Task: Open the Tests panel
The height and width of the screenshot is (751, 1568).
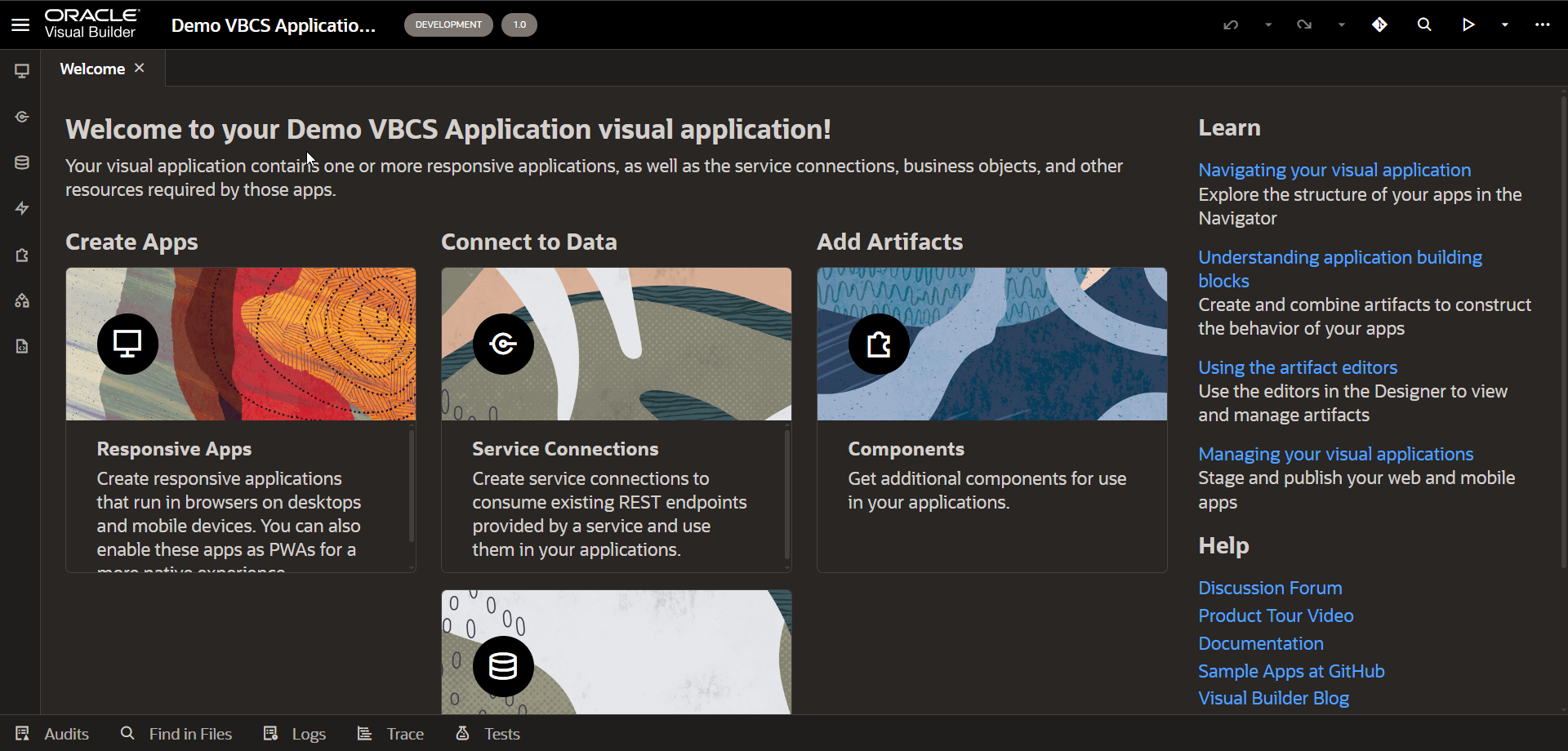Action: click(488, 734)
